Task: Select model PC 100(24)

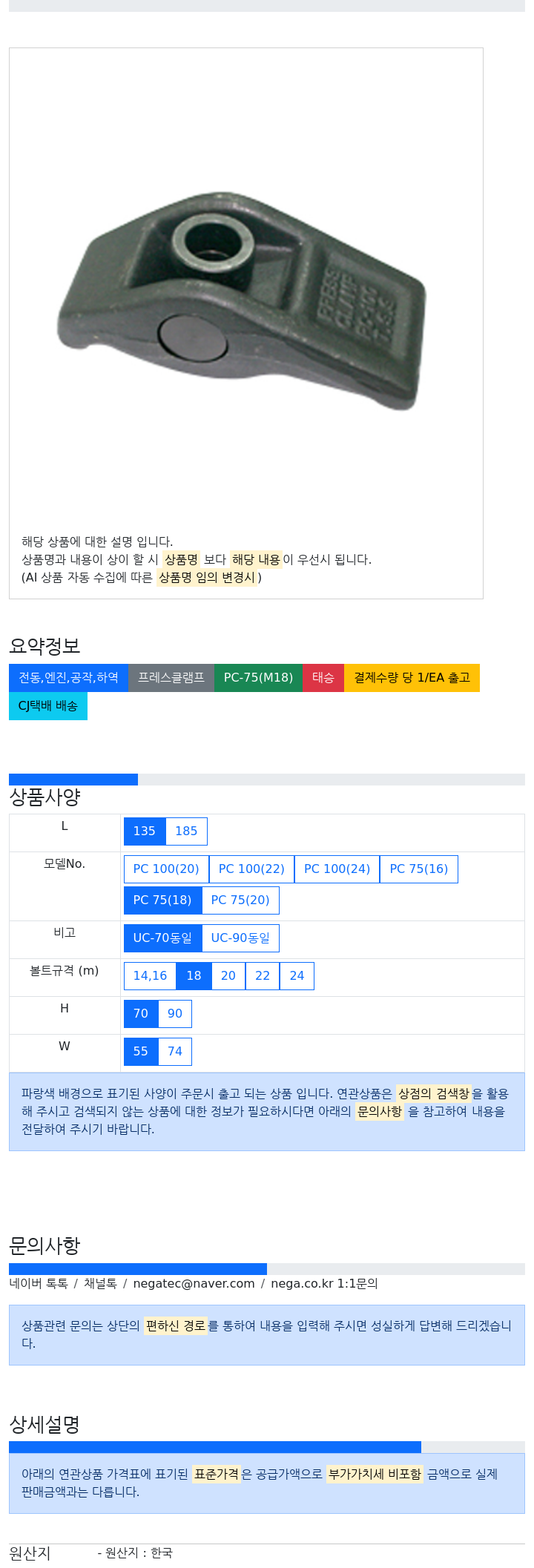Action: pyautogui.click(x=337, y=869)
